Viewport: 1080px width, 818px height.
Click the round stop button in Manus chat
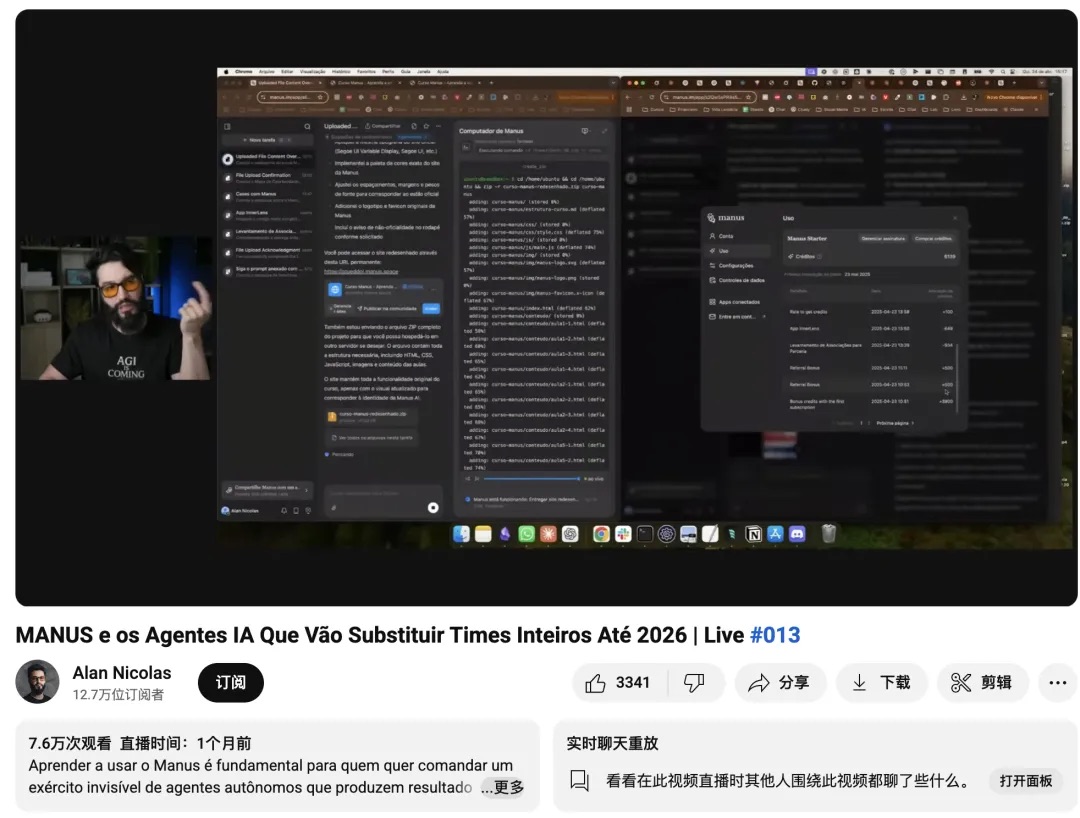(433, 507)
